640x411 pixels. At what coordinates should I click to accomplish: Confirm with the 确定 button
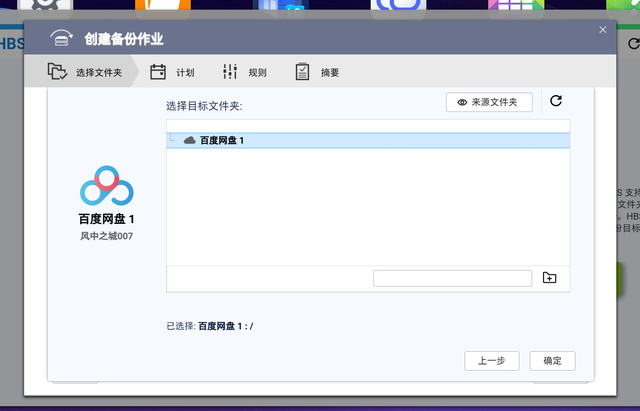pos(553,361)
